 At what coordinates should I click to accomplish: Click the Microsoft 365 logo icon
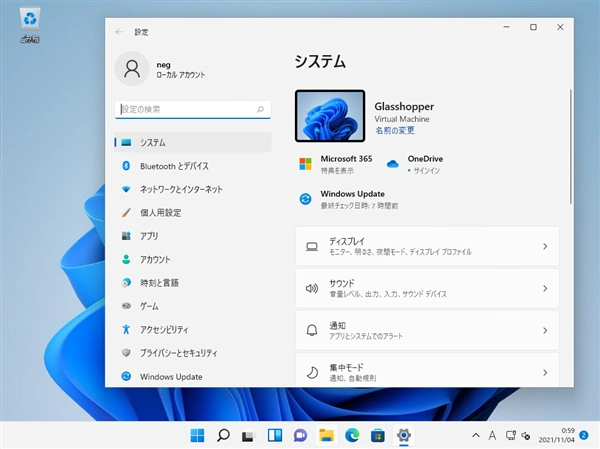(305, 164)
